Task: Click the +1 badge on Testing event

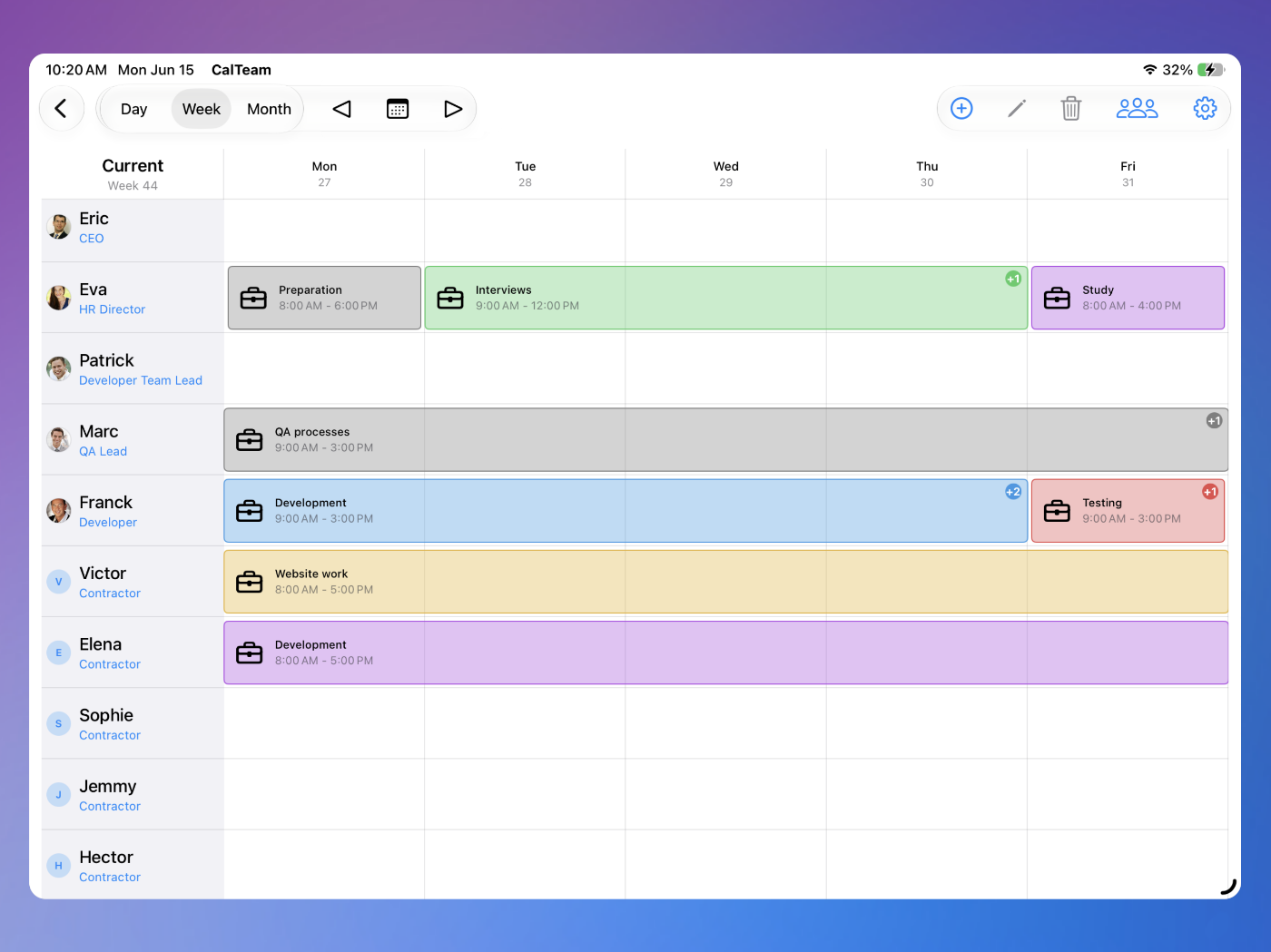Action: [x=1210, y=492]
